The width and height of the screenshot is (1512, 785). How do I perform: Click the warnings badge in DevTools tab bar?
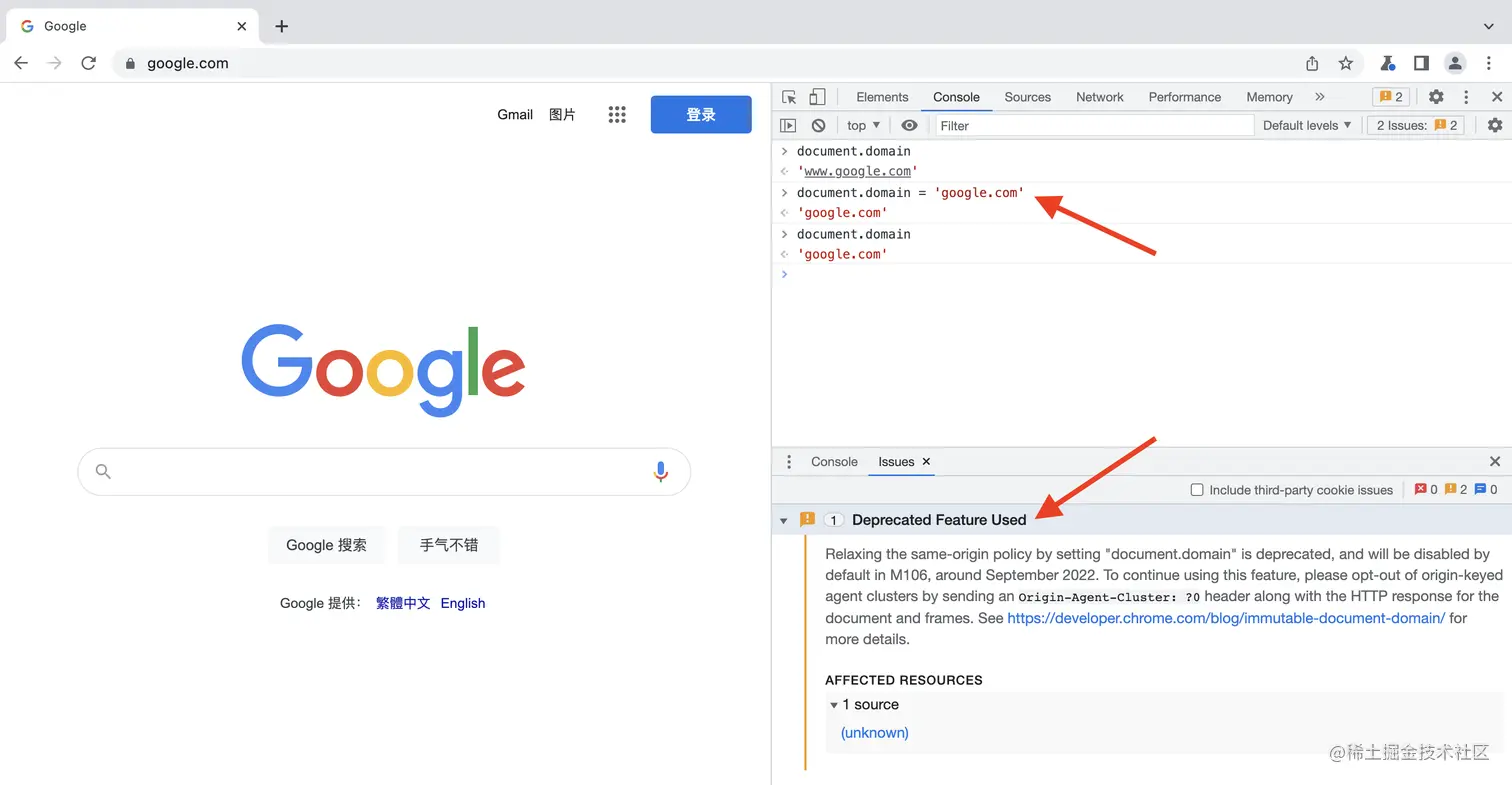click(1391, 97)
